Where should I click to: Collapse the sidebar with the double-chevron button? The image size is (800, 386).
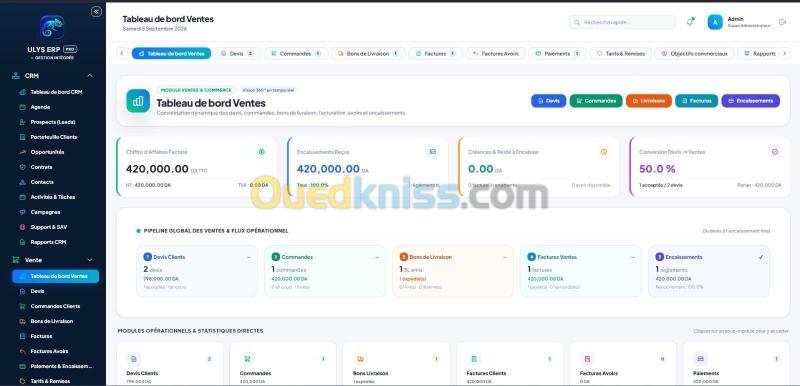(96, 12)
